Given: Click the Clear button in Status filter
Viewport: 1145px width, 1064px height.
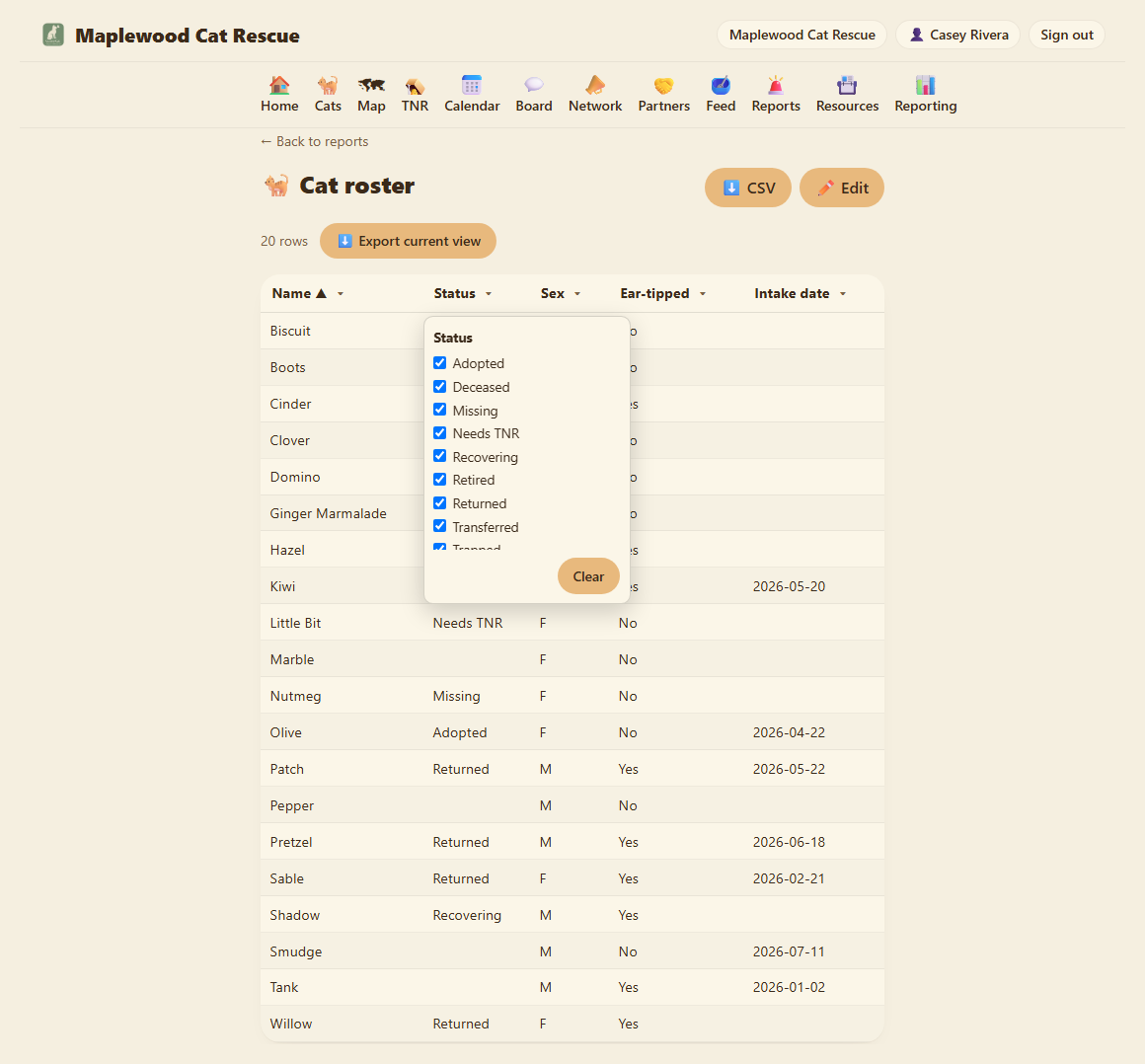Looking at the screenshot, I should (588, 576).
